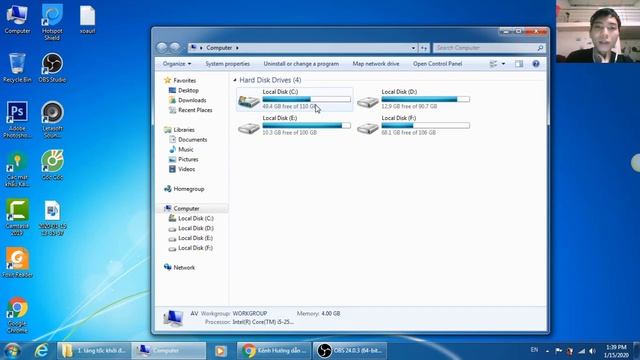The height and width of the screenshot is (360, 640).
Task: Open the Letasoft Sound desktop shortcut
Action: pyautogui.click(x=52, y=119)
